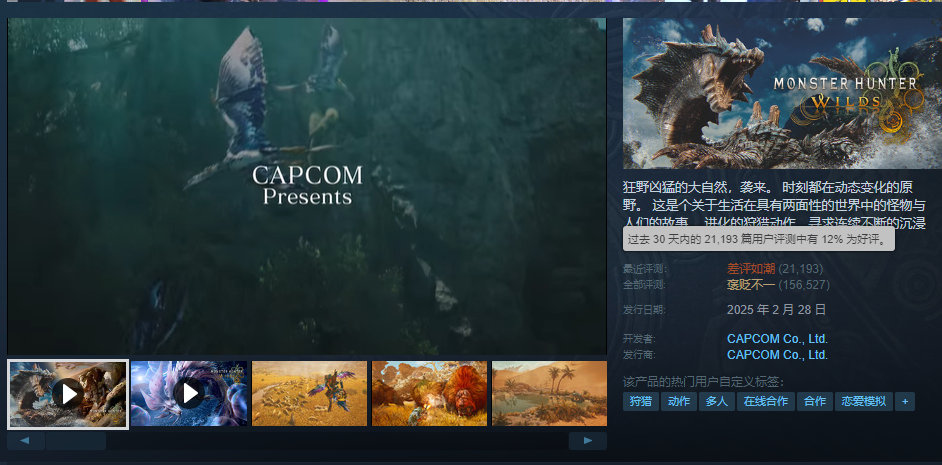The image size is (942, 465).
Task: Open the desert oasis palm trees screenshot
Action: tap(549, 394)
